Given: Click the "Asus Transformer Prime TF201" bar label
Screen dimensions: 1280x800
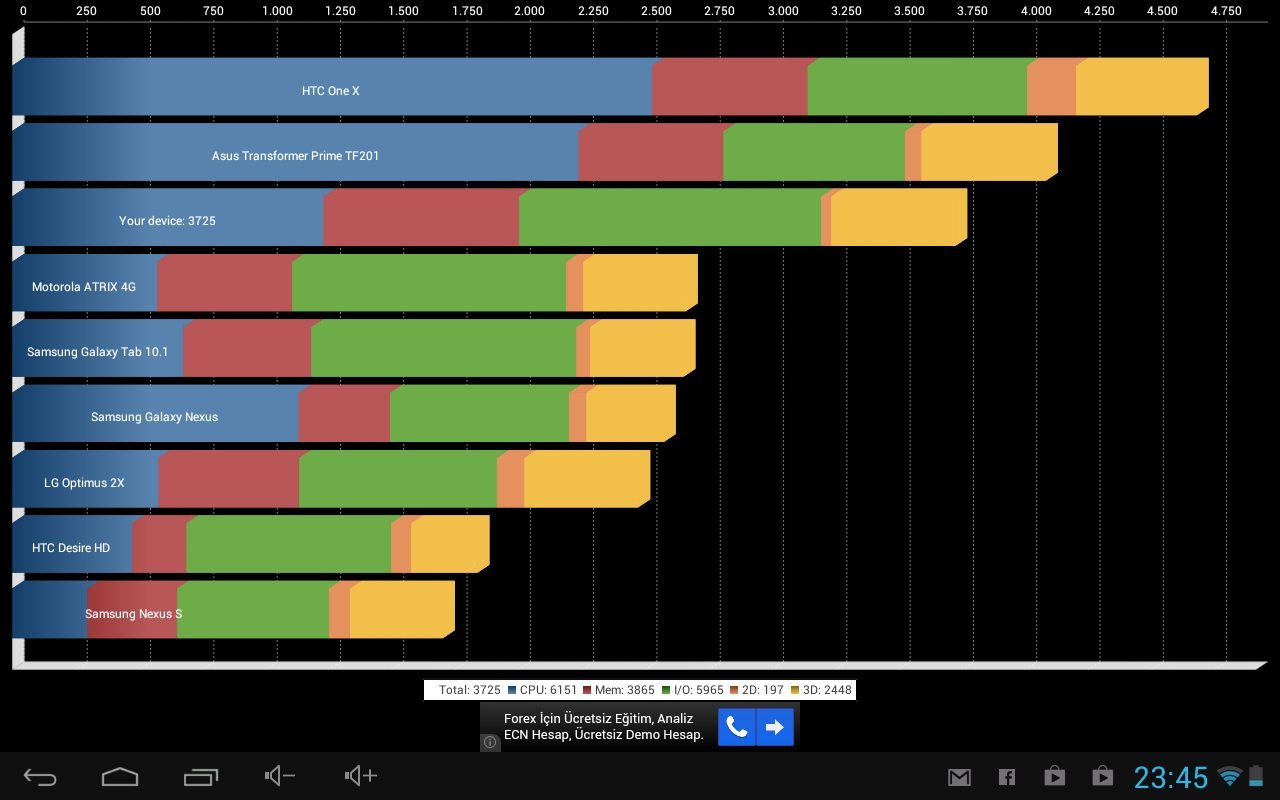Looking at the screenshot, I should [x=295, y=156].
